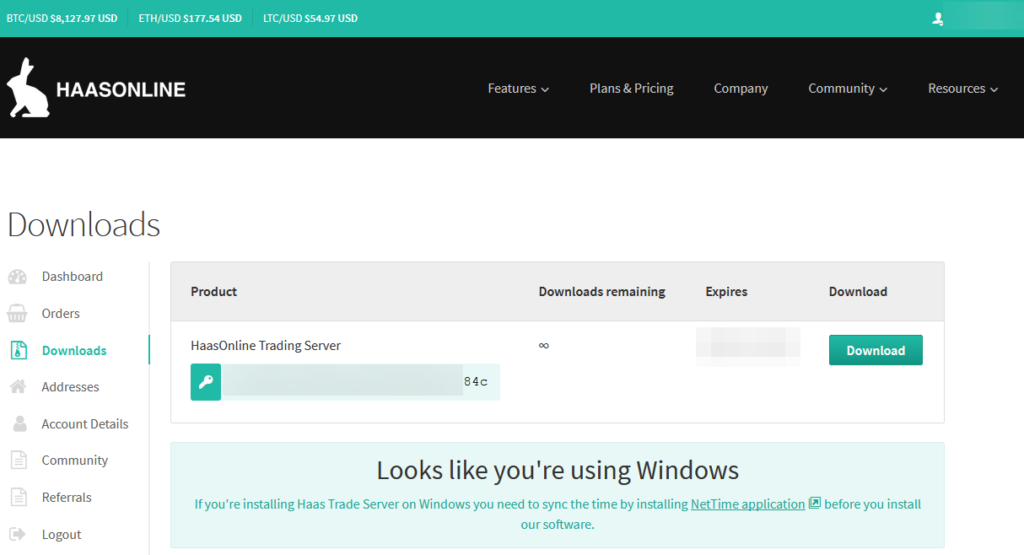1024x555 pixels.
Task: Click the HaasOnline rabbit logo
Action: pyautogui.click(x=28, y=87)
